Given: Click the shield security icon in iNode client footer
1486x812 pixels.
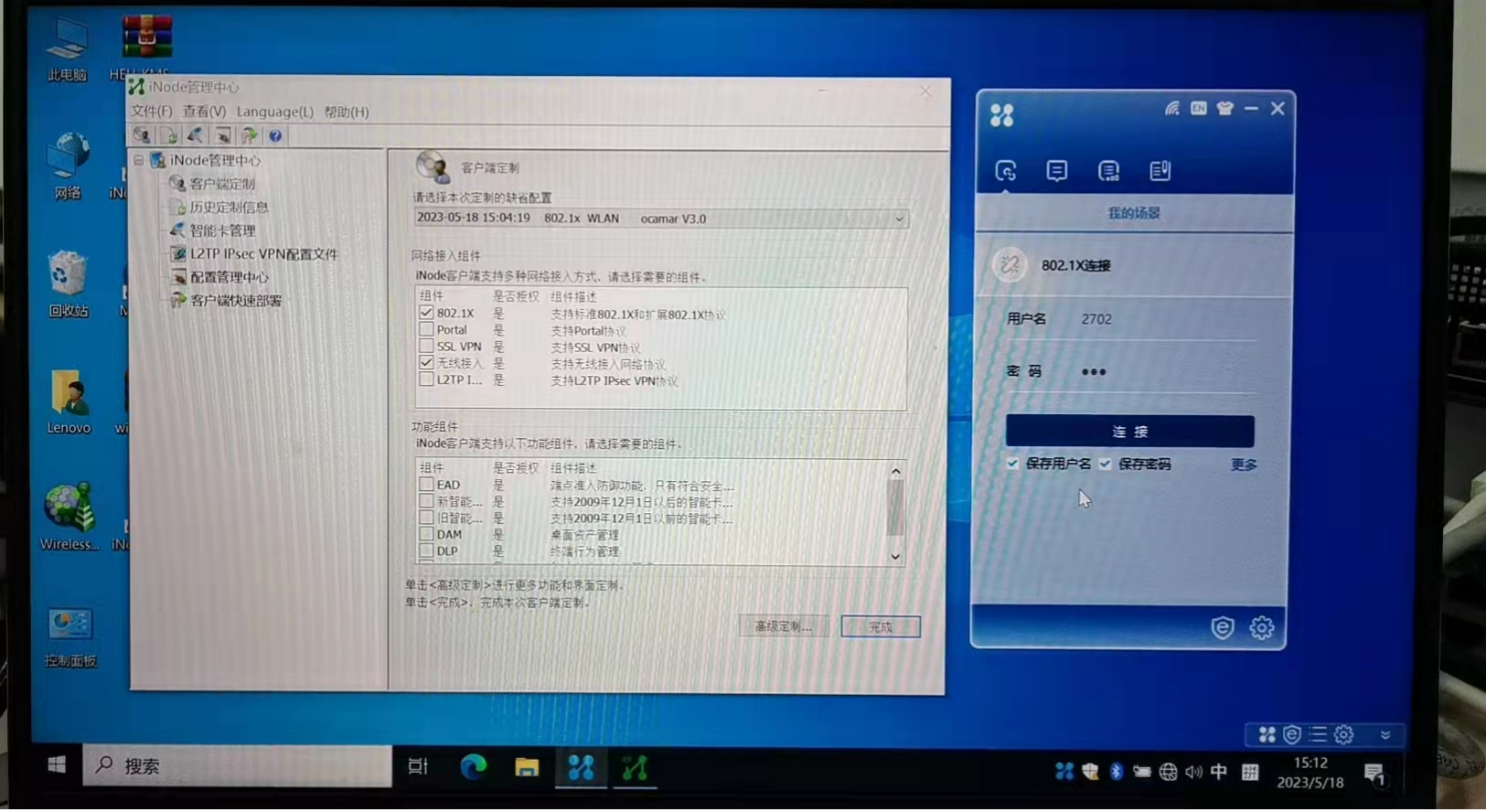Looking at the screenshot, I should tap(1223, 627).
